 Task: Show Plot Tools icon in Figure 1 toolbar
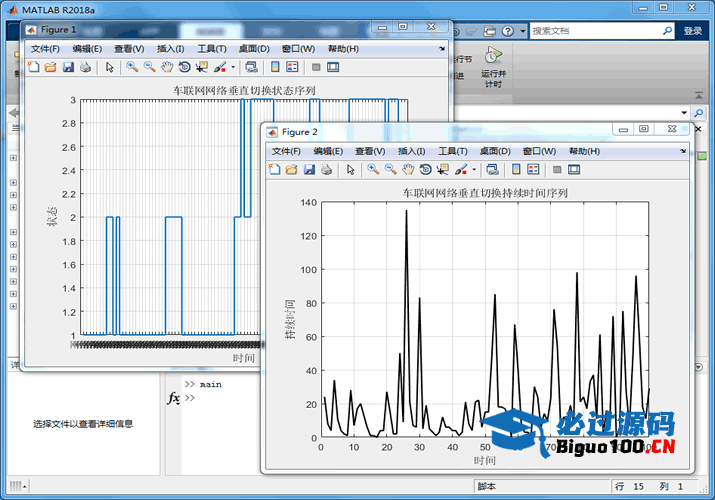click(x=333, y=67)
